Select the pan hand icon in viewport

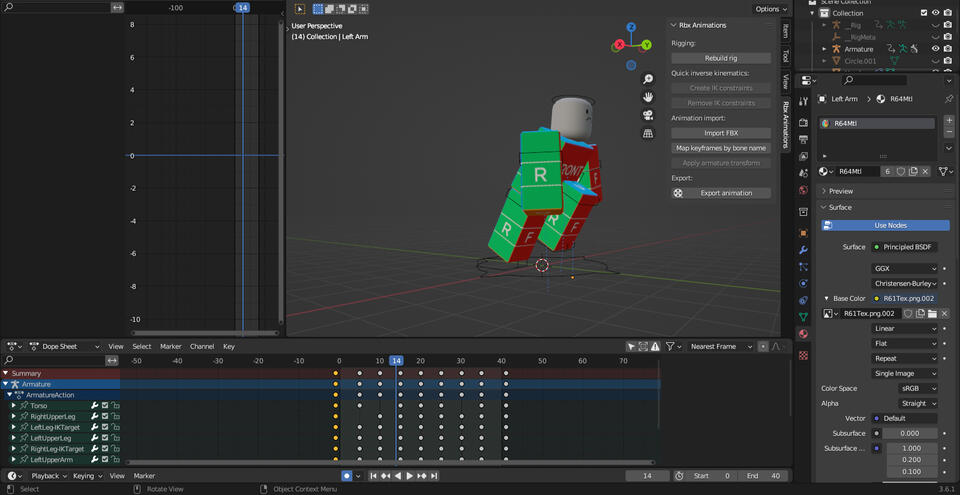648,97
